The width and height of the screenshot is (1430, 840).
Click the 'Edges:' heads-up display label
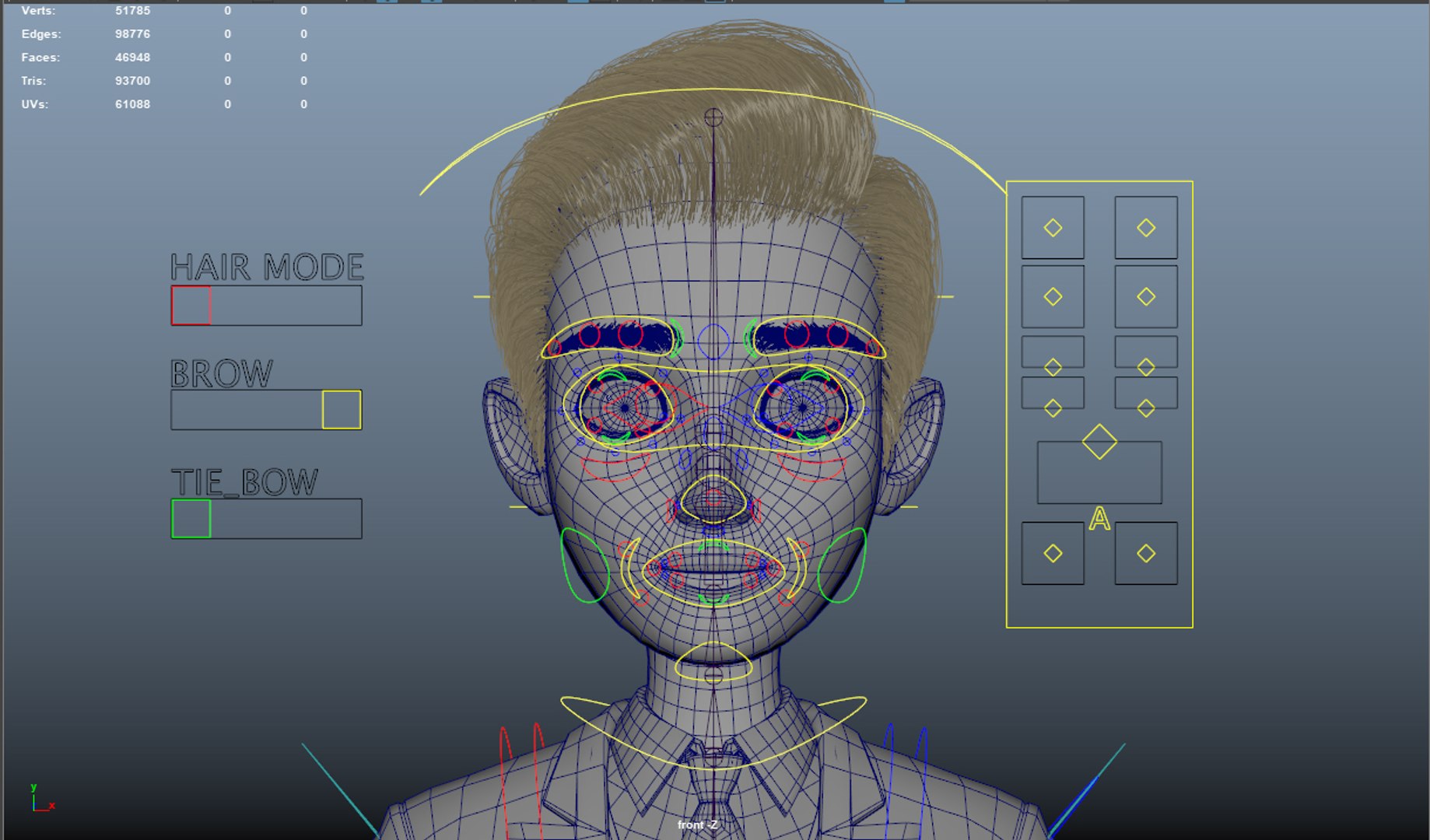point(41,34)
